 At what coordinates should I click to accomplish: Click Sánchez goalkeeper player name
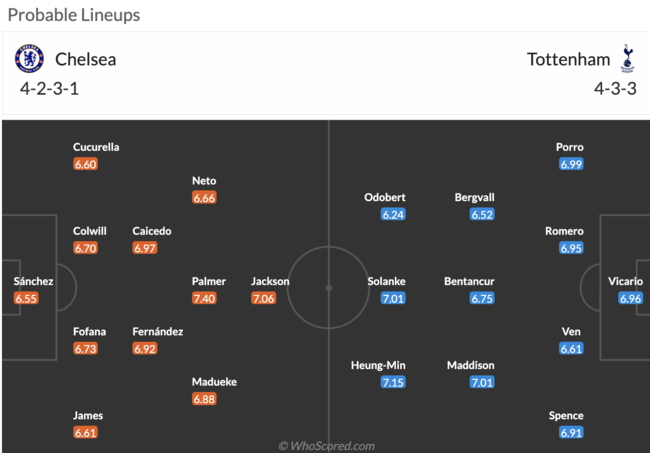(33, 281)
